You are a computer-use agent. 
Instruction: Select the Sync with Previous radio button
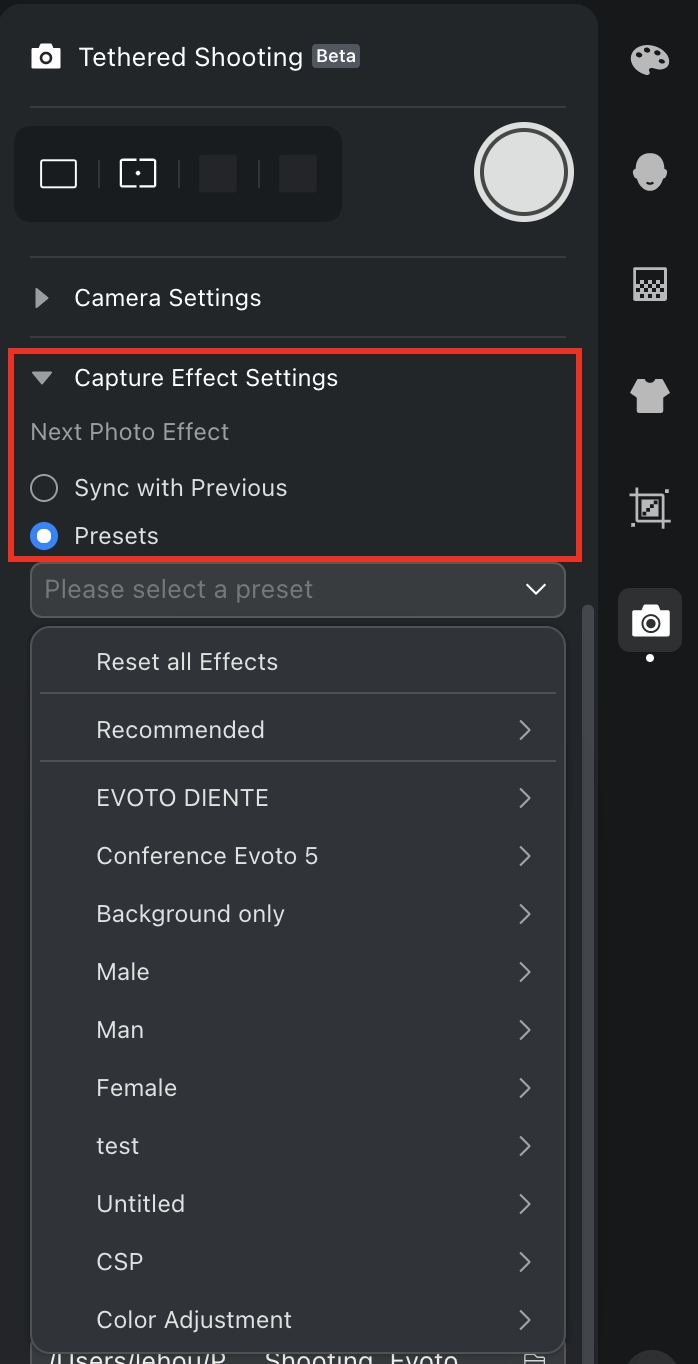pos(44,488)
